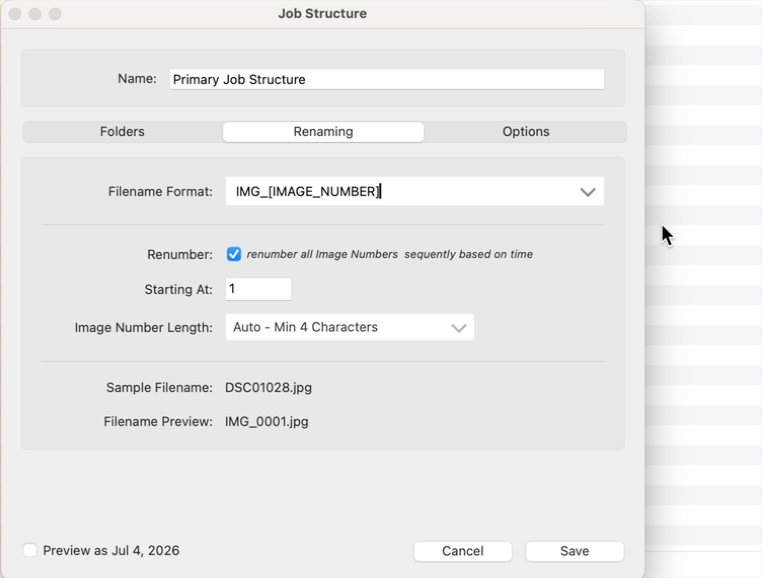The width and height of the screenshot is (762, 578).
Task: Click the minimize window button
Action: click(x=35, y=14)
